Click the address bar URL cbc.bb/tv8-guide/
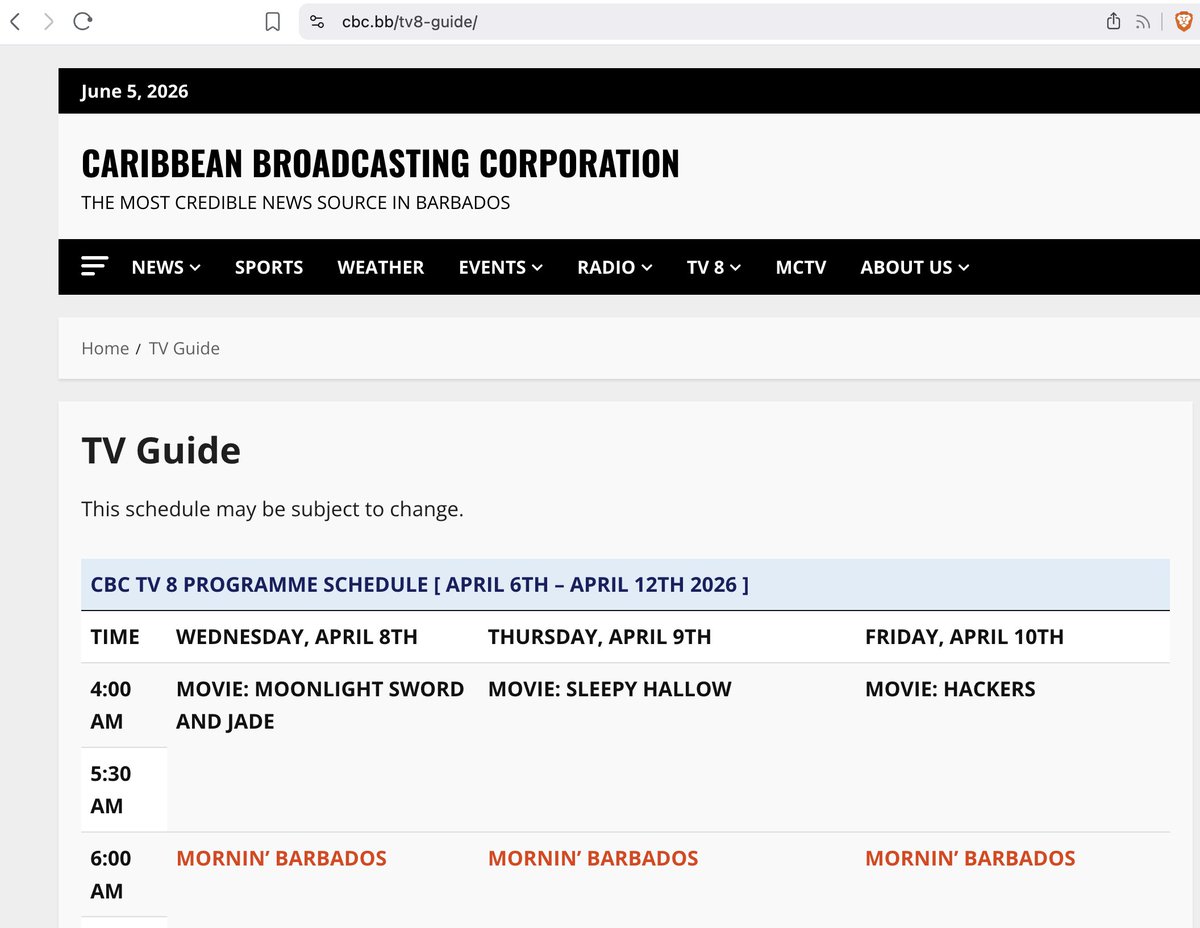The image size is (1200, 928). pyautogui.click(x=410, y=22)
